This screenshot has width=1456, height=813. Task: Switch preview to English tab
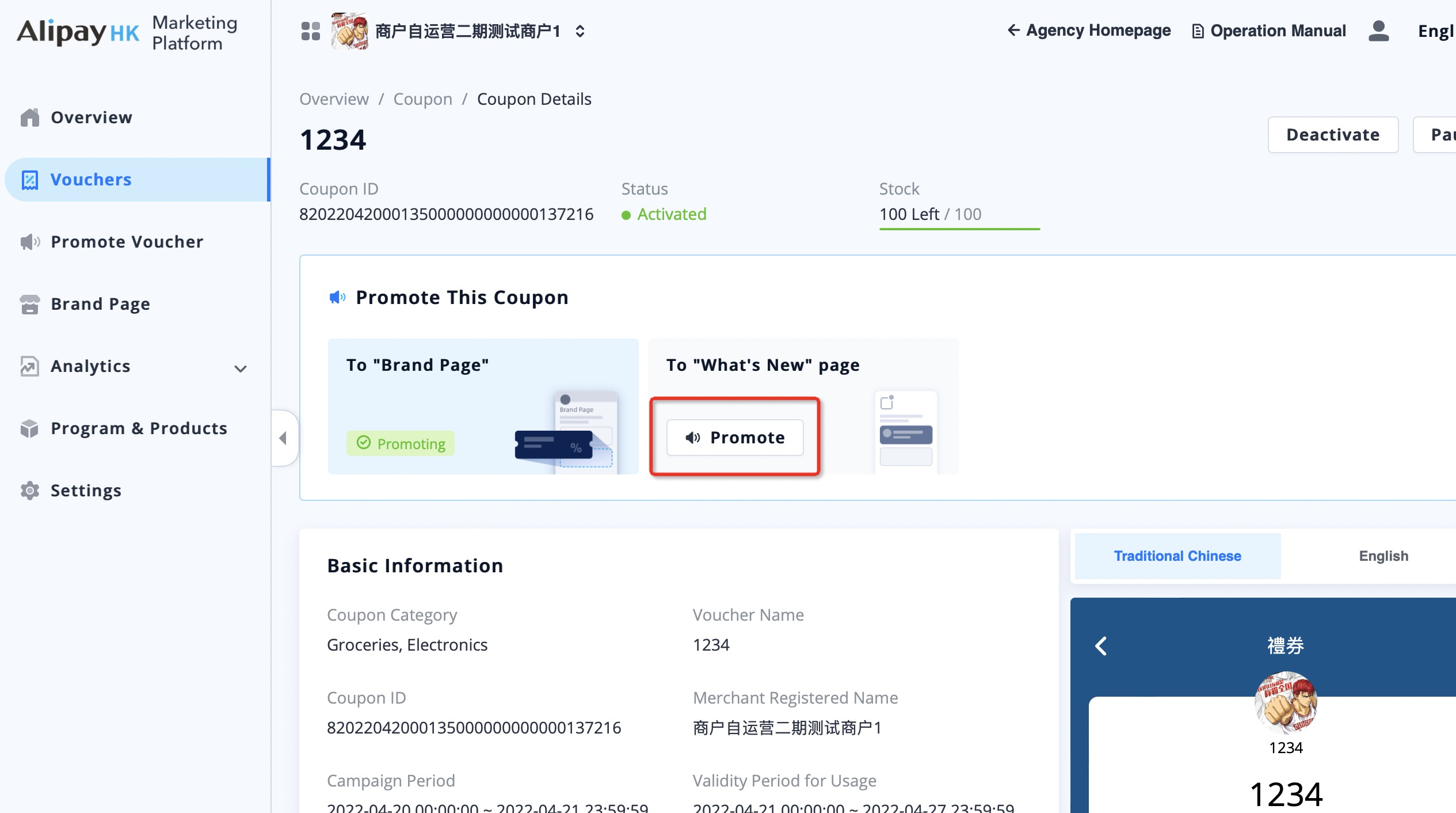tap(1383, 556)
